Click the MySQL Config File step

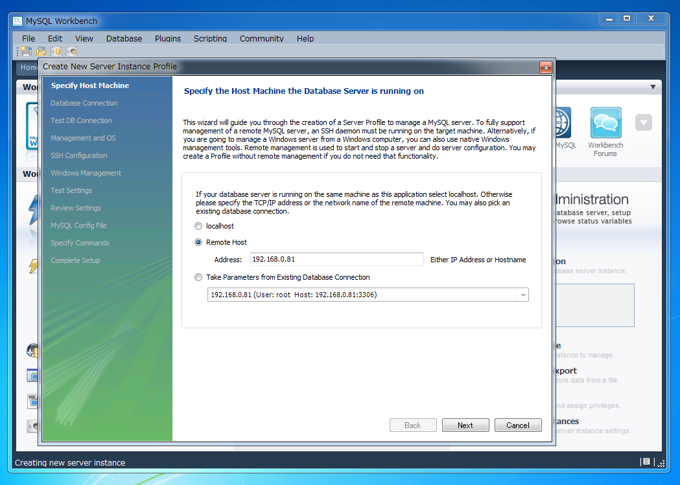78,226
